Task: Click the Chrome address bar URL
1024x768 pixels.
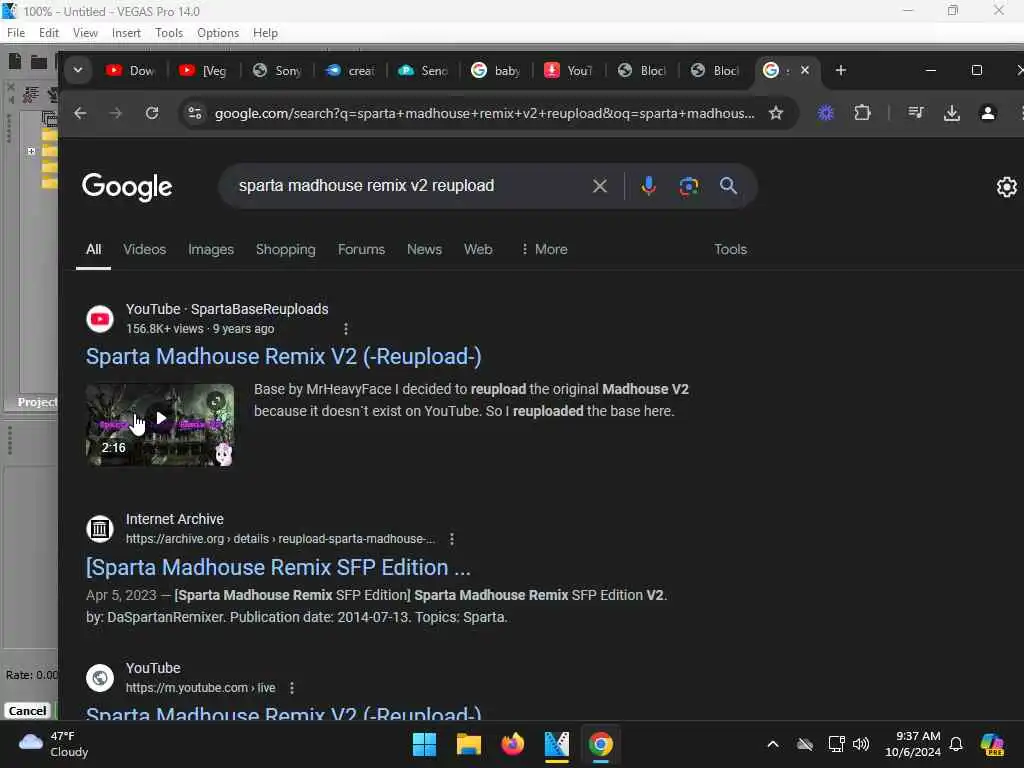Action: pos(485,113)
